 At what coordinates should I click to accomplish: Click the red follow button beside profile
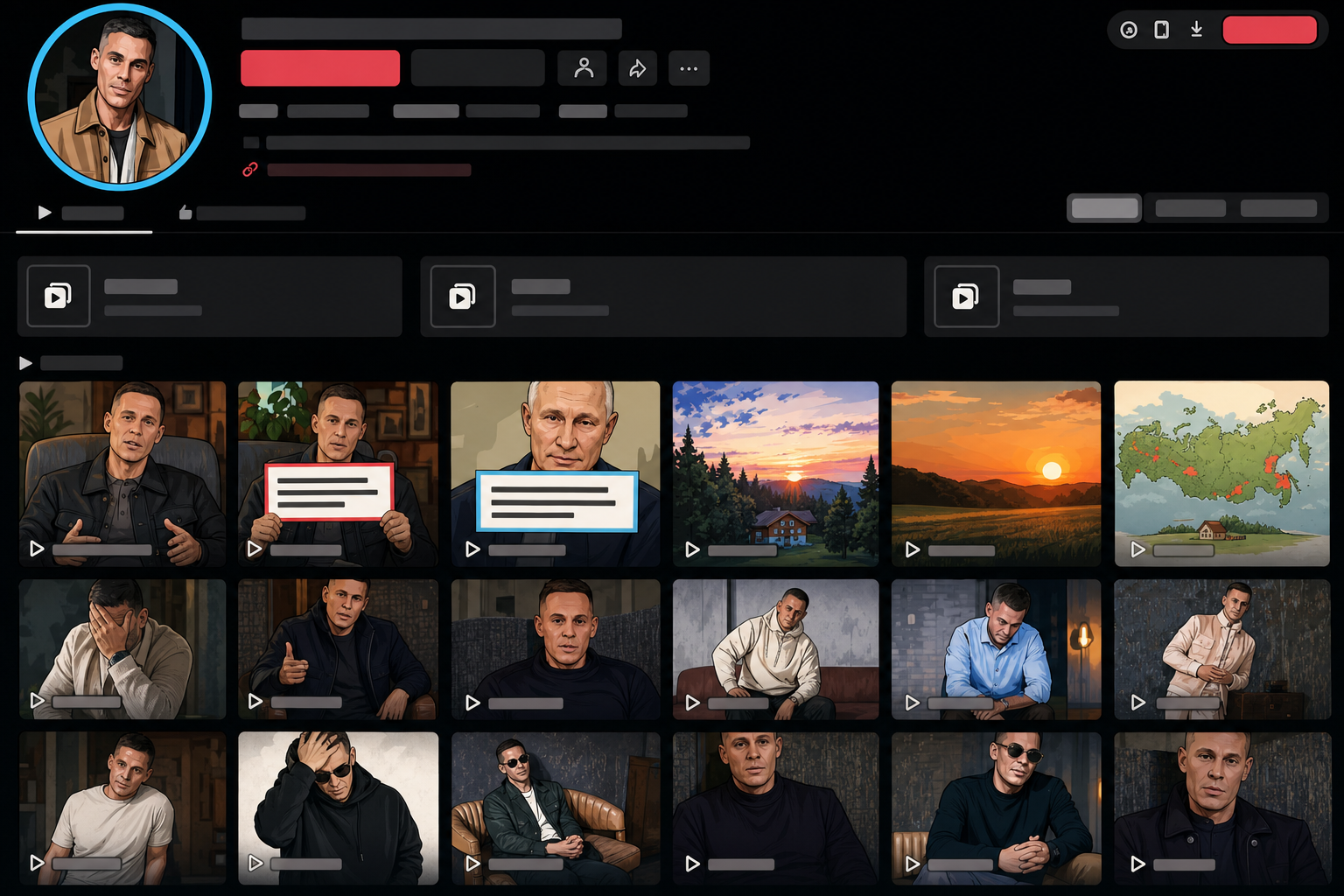(x=320, y=68)
